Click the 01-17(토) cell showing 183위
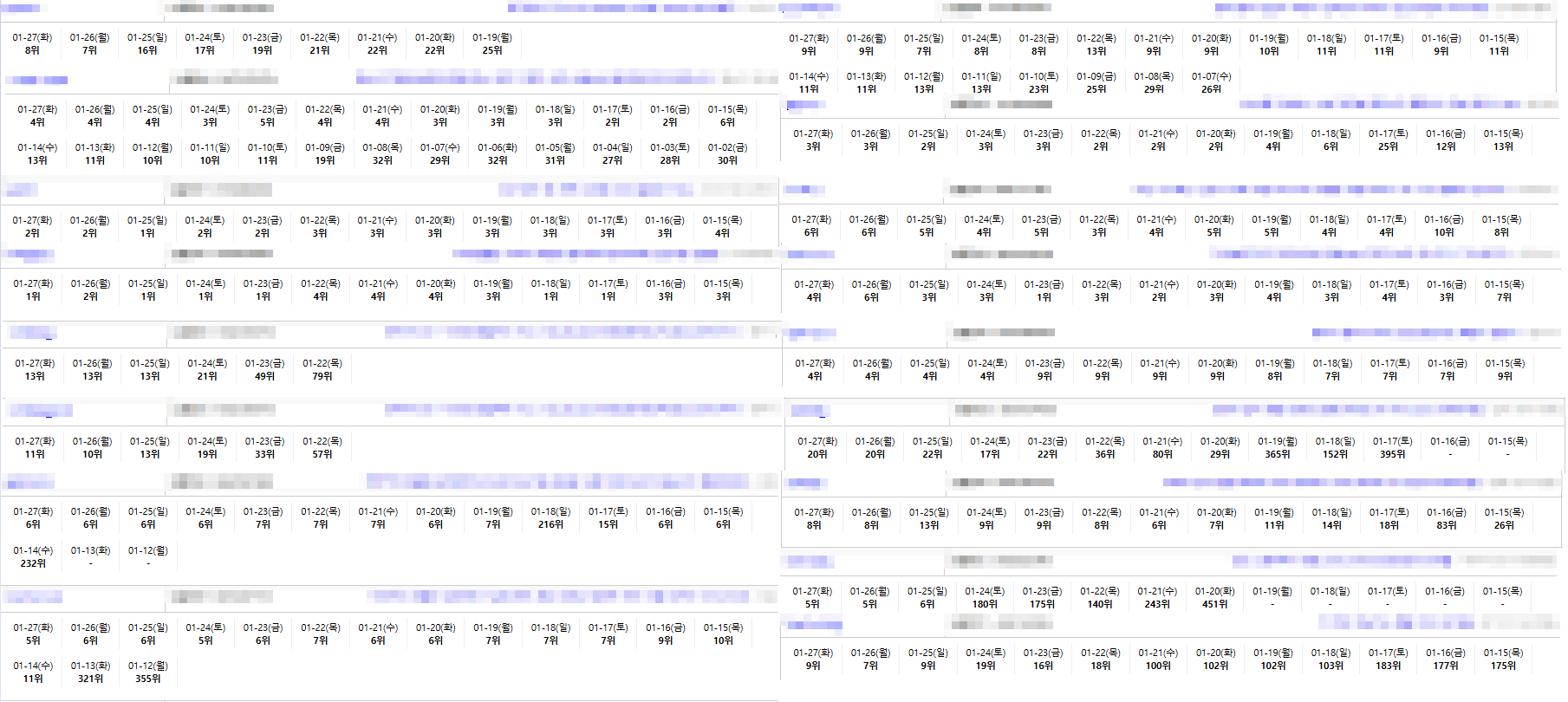This screenshot has width=1568, height=702. point(1388,659)
